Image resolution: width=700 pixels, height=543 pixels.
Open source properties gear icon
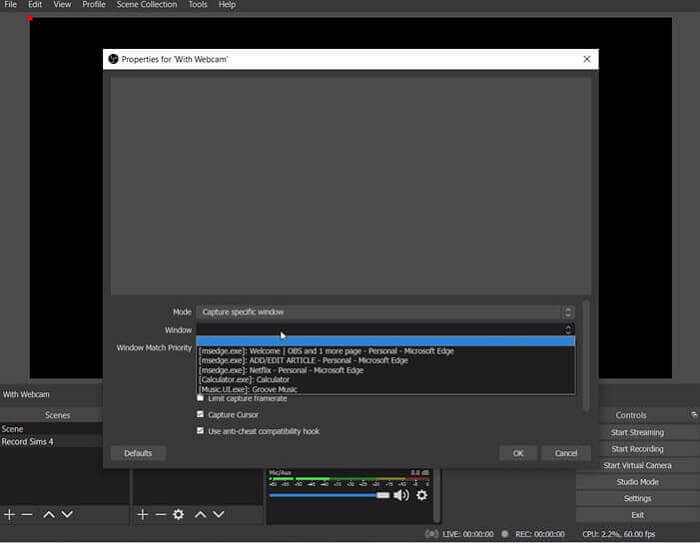click(178, 514)
